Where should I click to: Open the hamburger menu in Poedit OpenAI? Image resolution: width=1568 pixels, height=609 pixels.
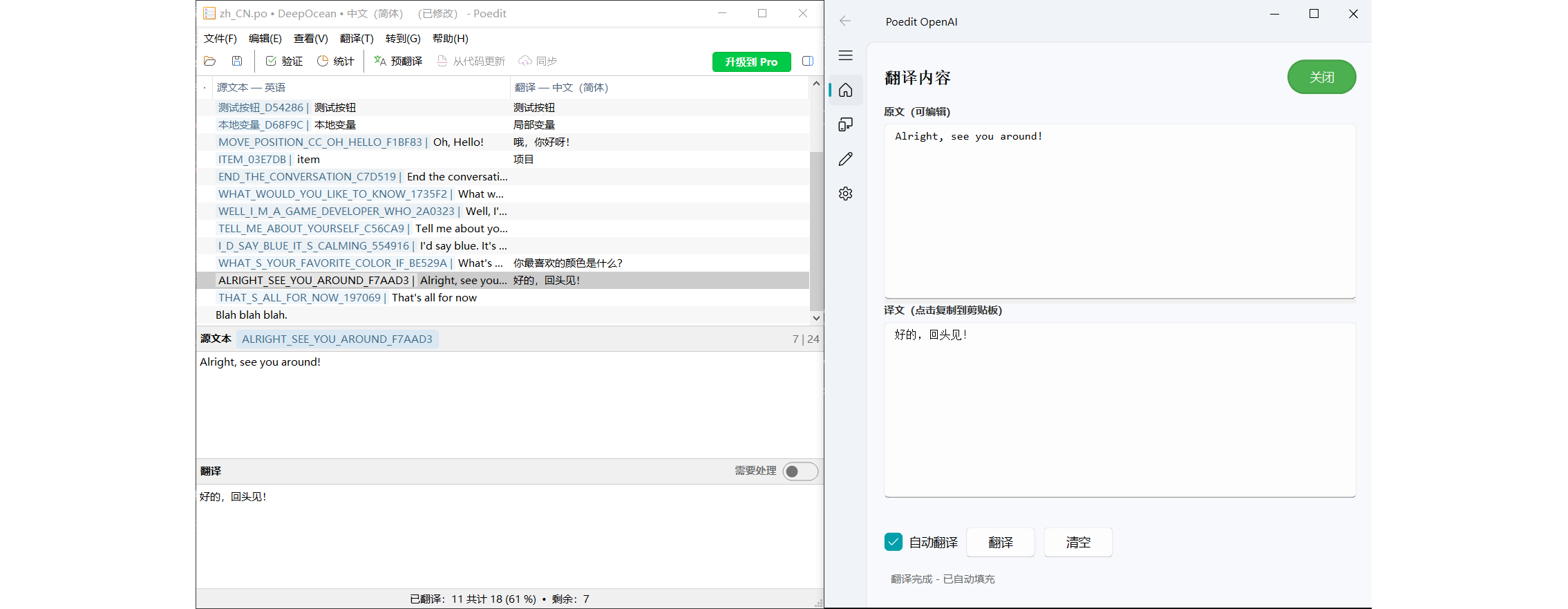(845, 55)
